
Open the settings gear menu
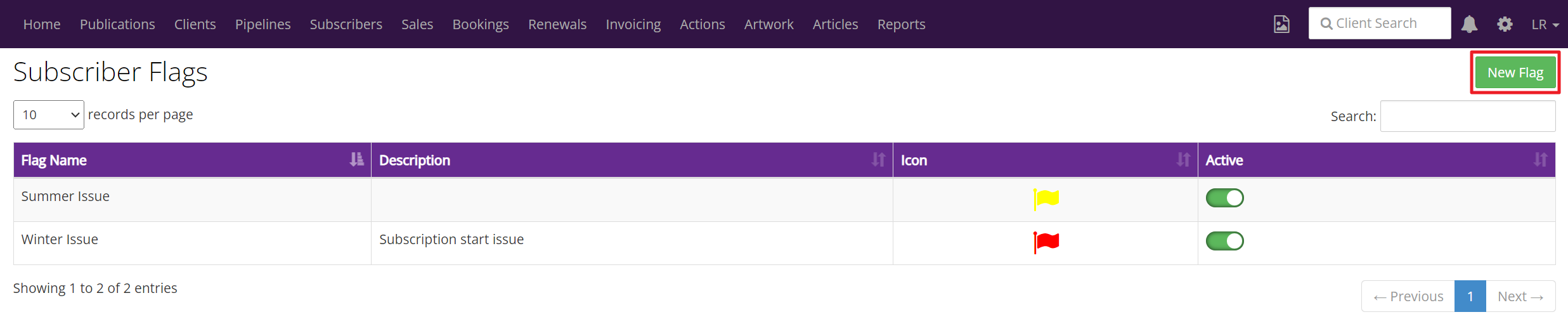point(1505,24)
